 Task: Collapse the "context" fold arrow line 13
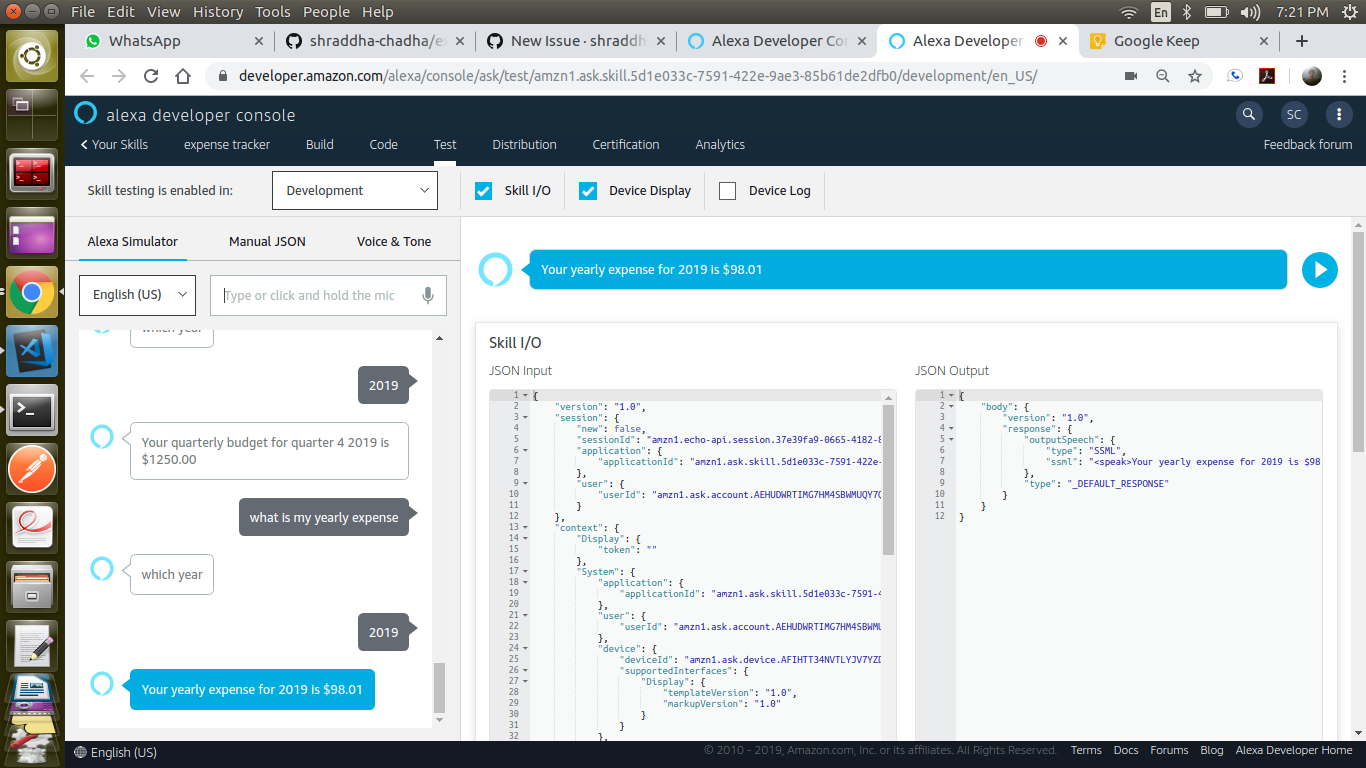click(526, 527)
